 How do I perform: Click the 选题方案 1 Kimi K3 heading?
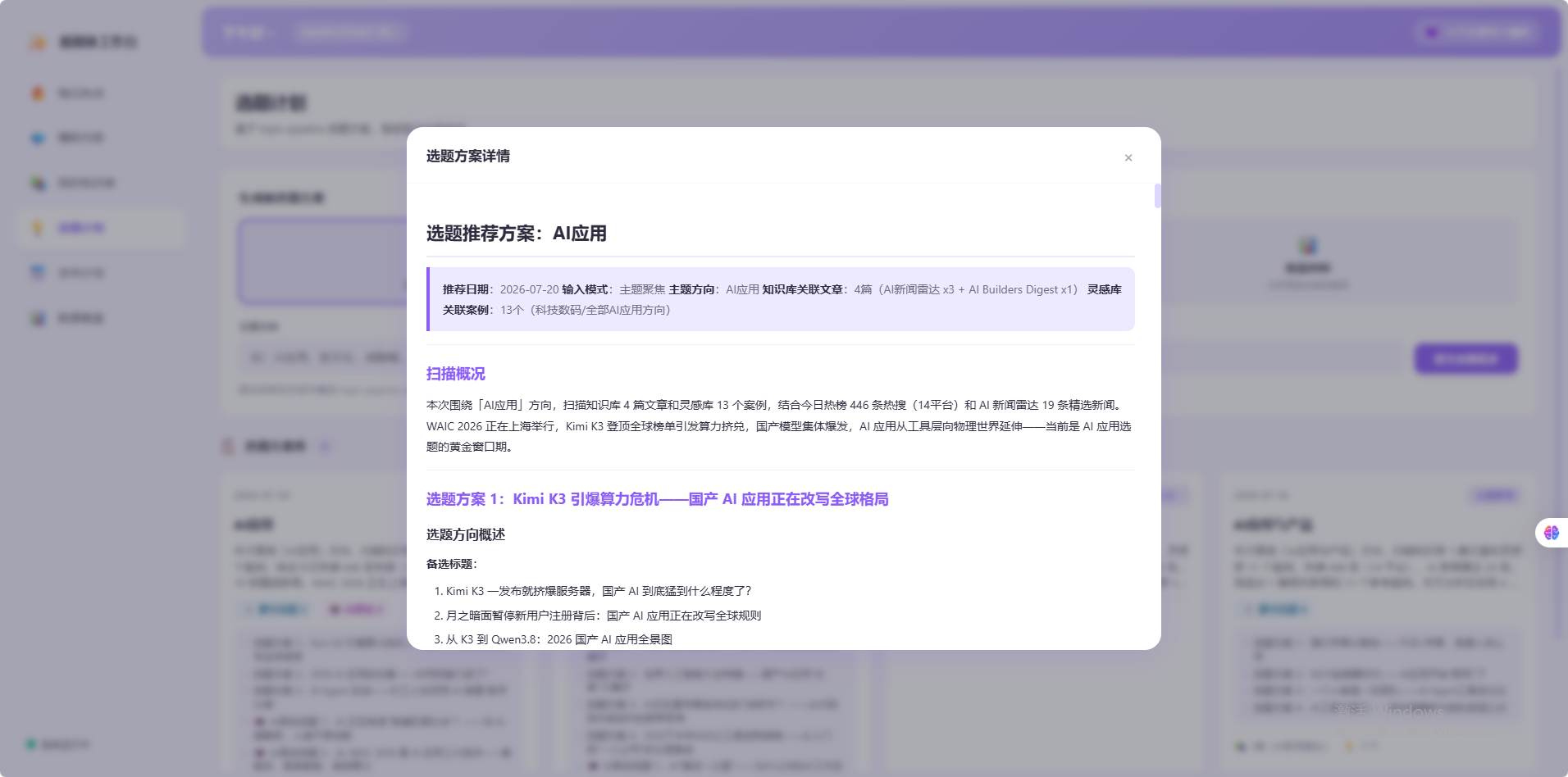[x=658, y=499]
